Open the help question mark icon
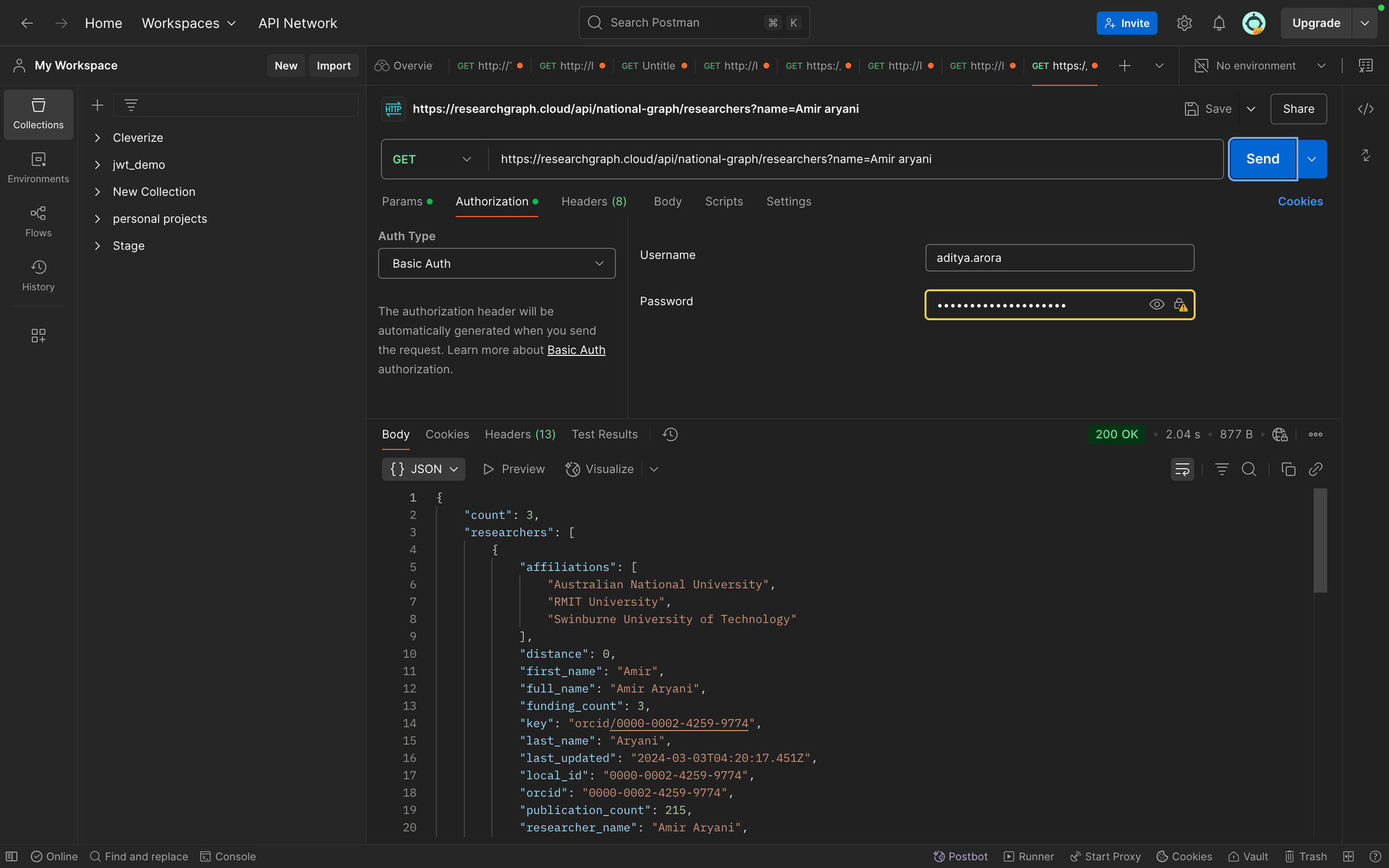 pyautogui.click(x=1375, y=856)
